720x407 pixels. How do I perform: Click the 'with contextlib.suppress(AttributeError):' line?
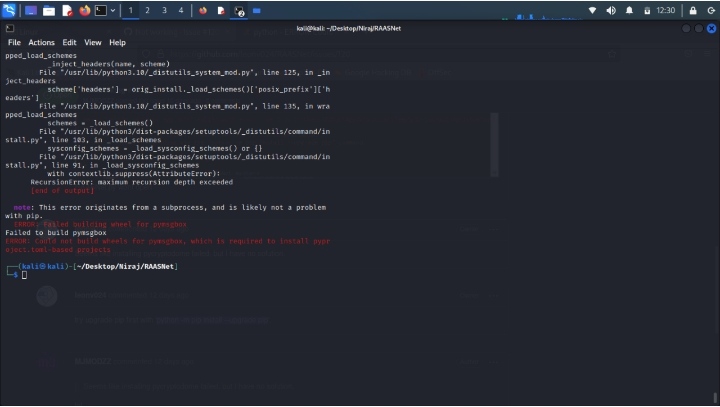tap(134, 174)
